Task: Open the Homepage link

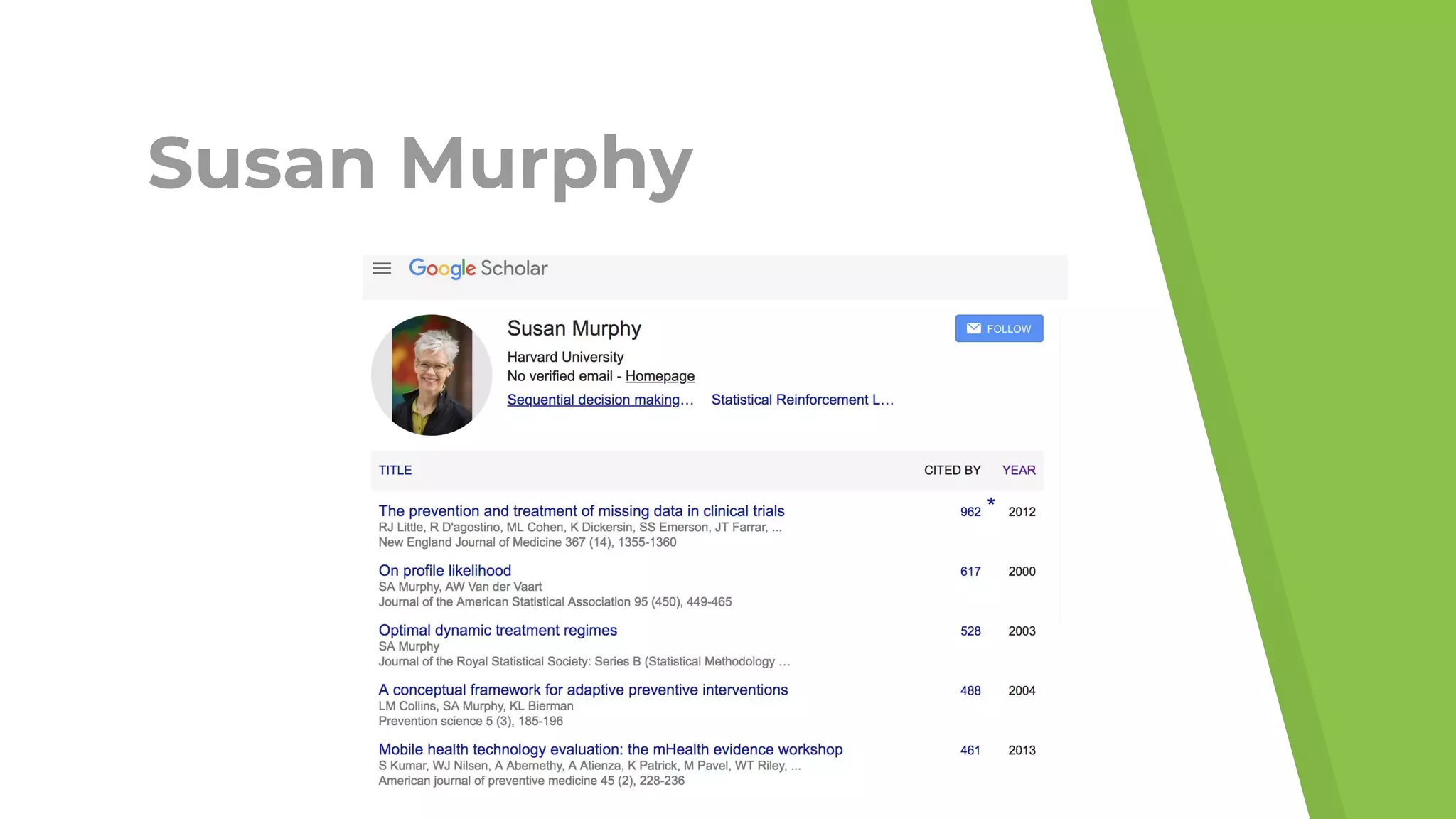Action: pyautogui.click(x=660, y=376)
